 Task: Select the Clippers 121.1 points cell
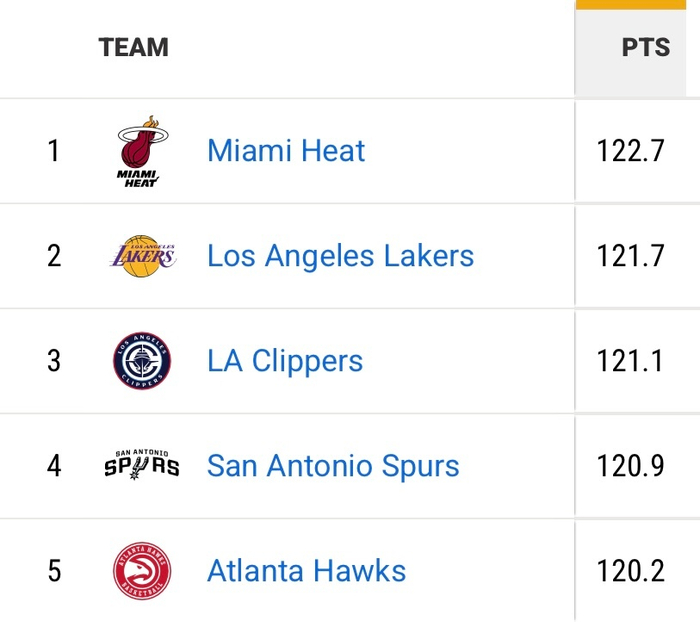coord(631,361)
